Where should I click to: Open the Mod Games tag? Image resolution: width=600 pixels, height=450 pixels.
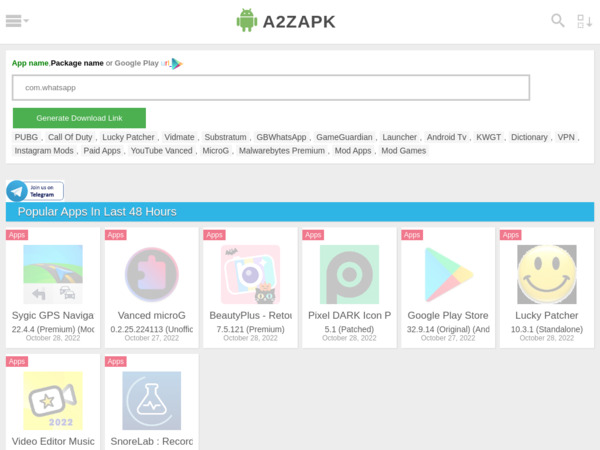pos(404,151)
